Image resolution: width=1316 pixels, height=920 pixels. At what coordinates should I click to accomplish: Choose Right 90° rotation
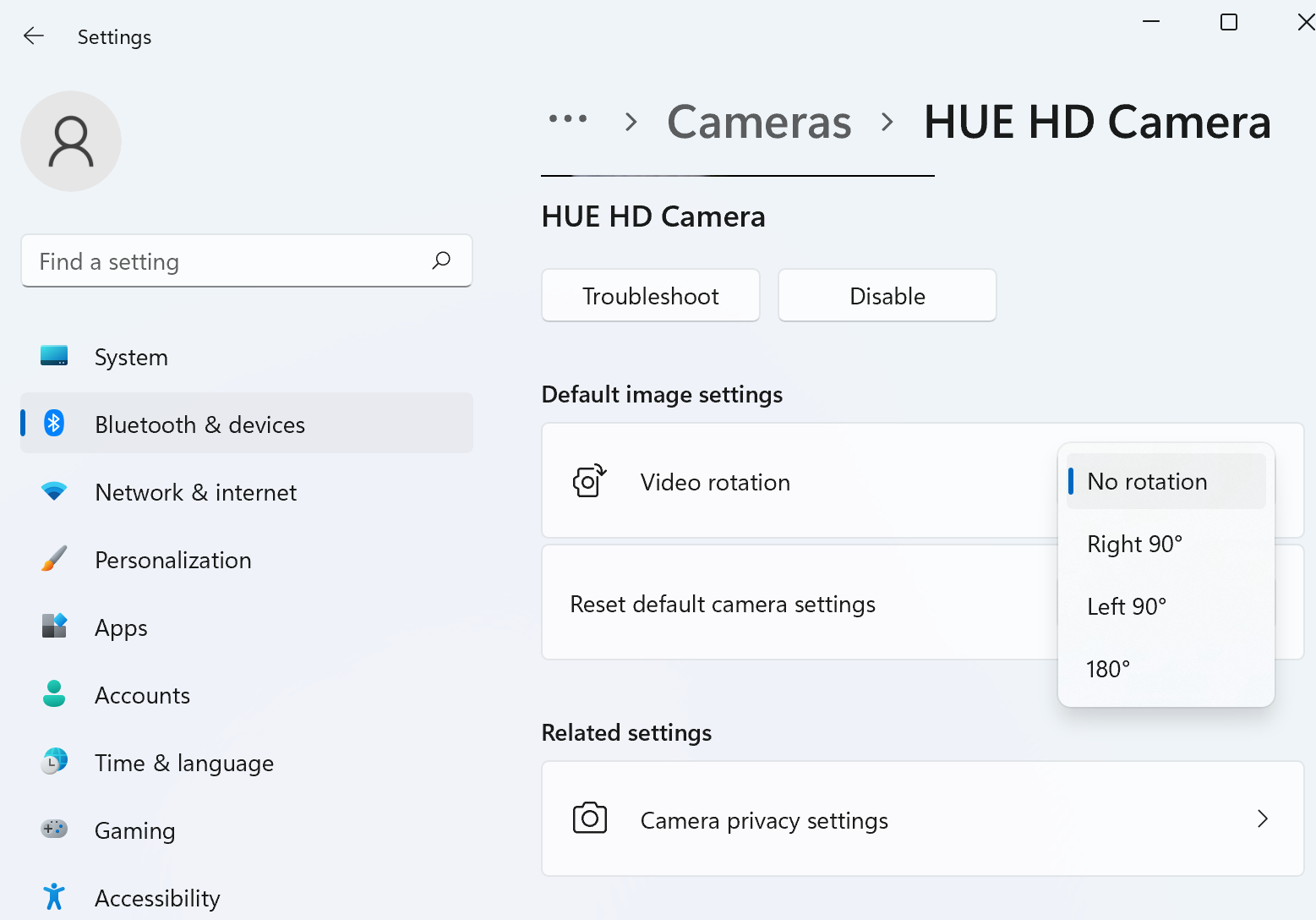click(1166, 544)
